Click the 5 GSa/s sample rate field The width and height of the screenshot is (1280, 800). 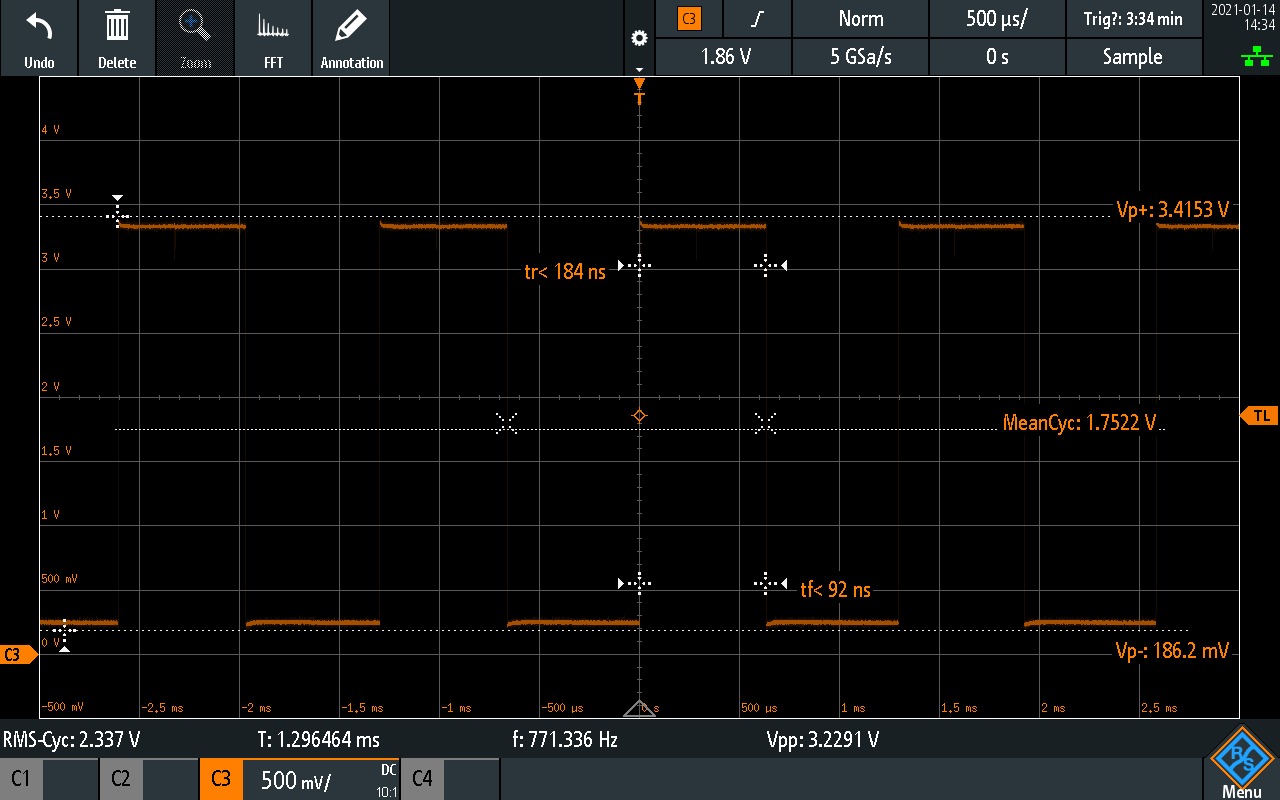(860, 57)
